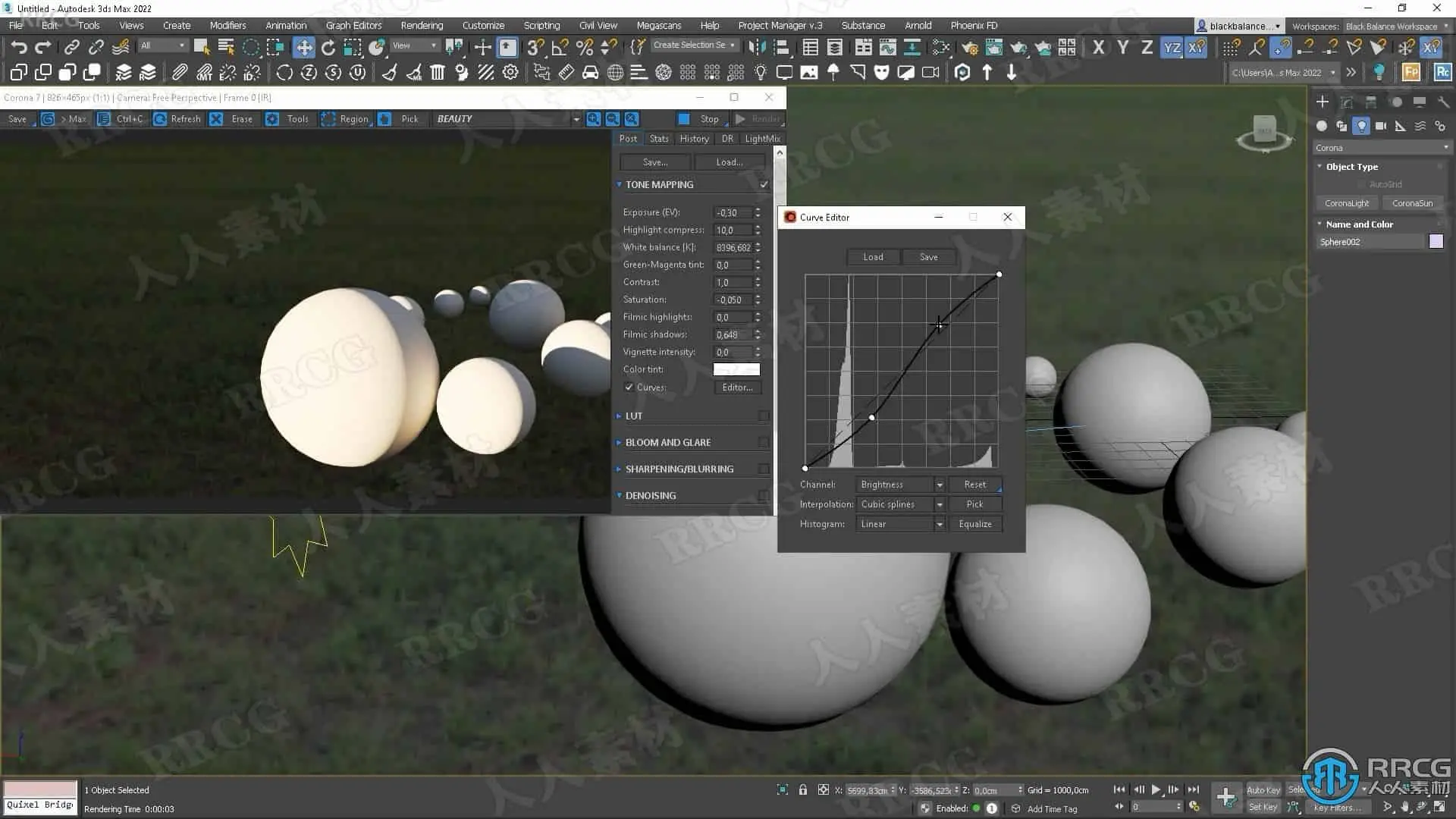
Task: Select Cameras category in Create panel
Action: pyautogui.click(x=1381, y=126)
